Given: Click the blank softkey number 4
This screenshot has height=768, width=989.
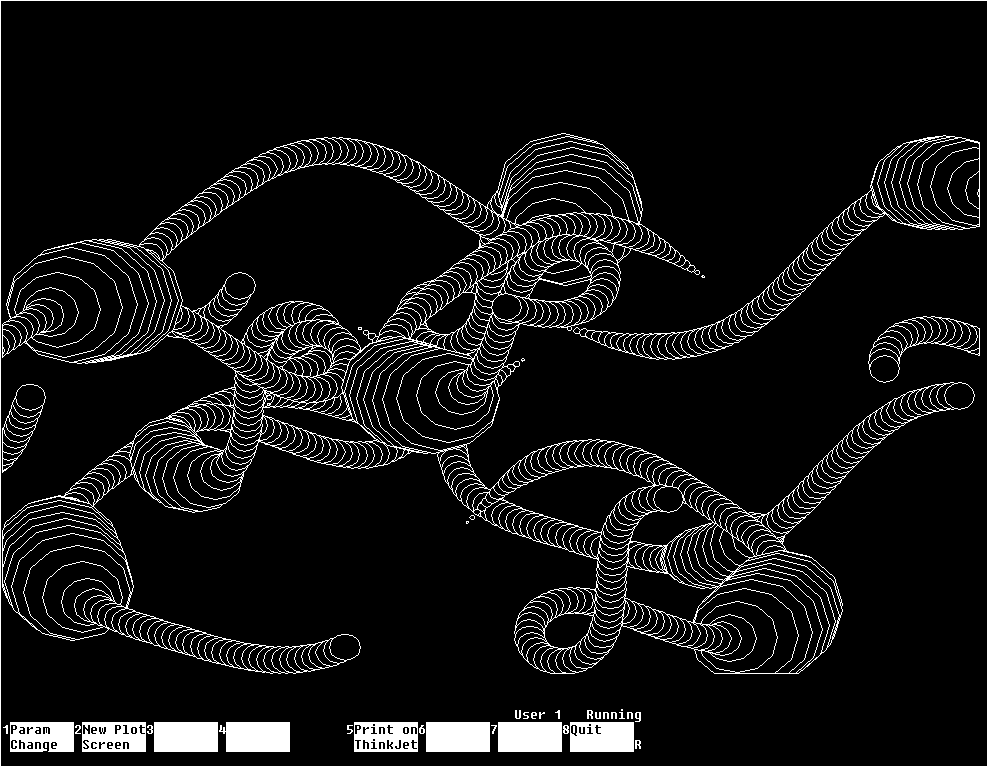Looking at the screenshot, I should [257, 737].
